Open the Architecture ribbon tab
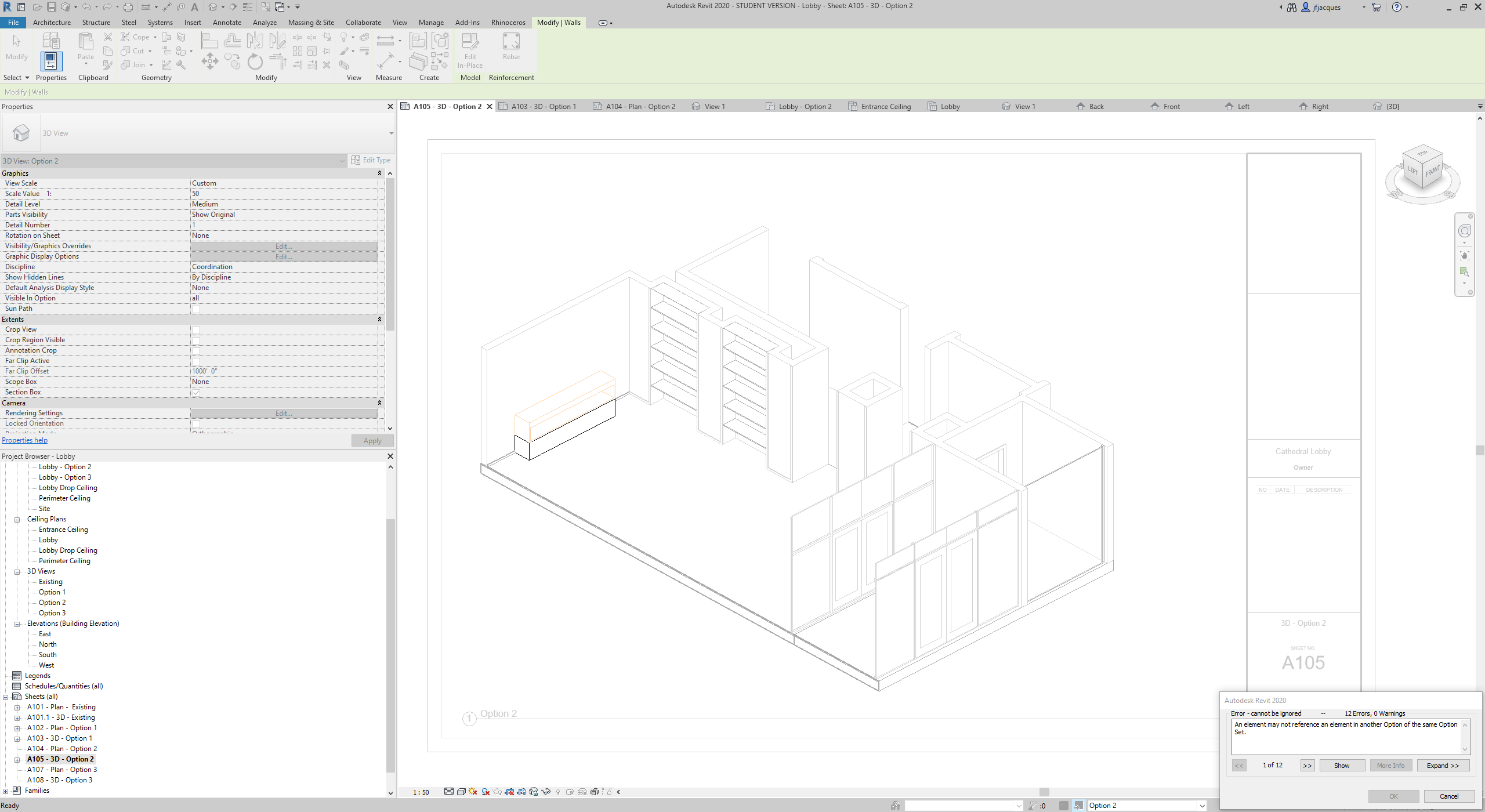Image resolution: width=1485 pixels, height=812 pixels. coord(52,22)
